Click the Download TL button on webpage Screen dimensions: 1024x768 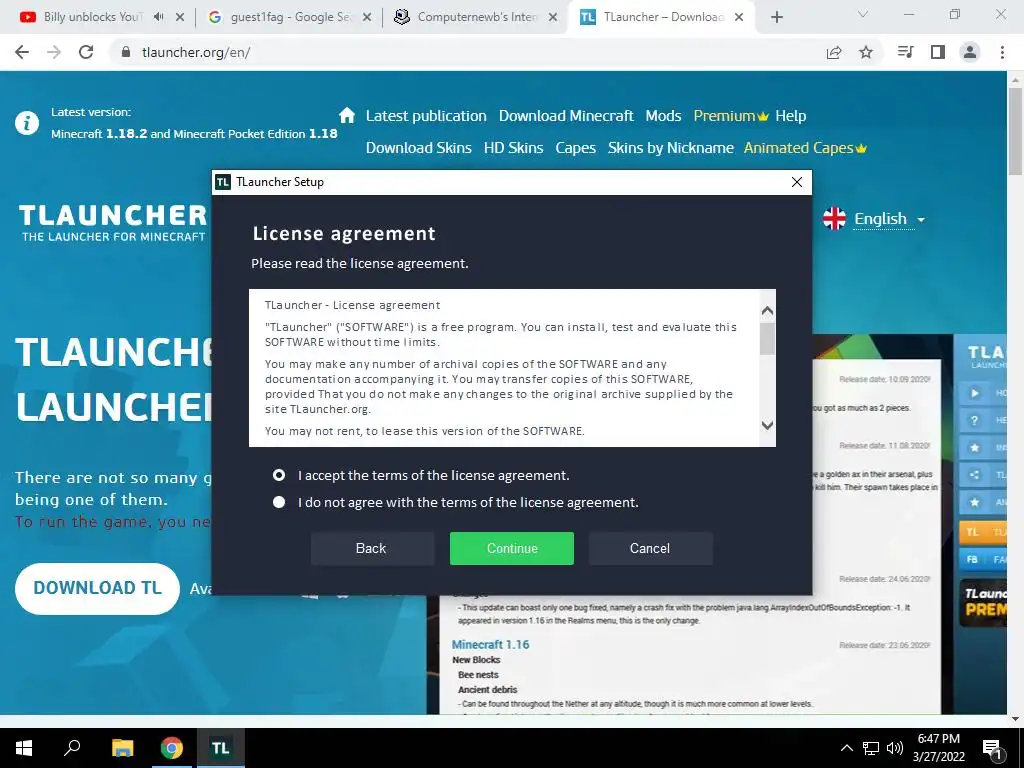[97, 588]
